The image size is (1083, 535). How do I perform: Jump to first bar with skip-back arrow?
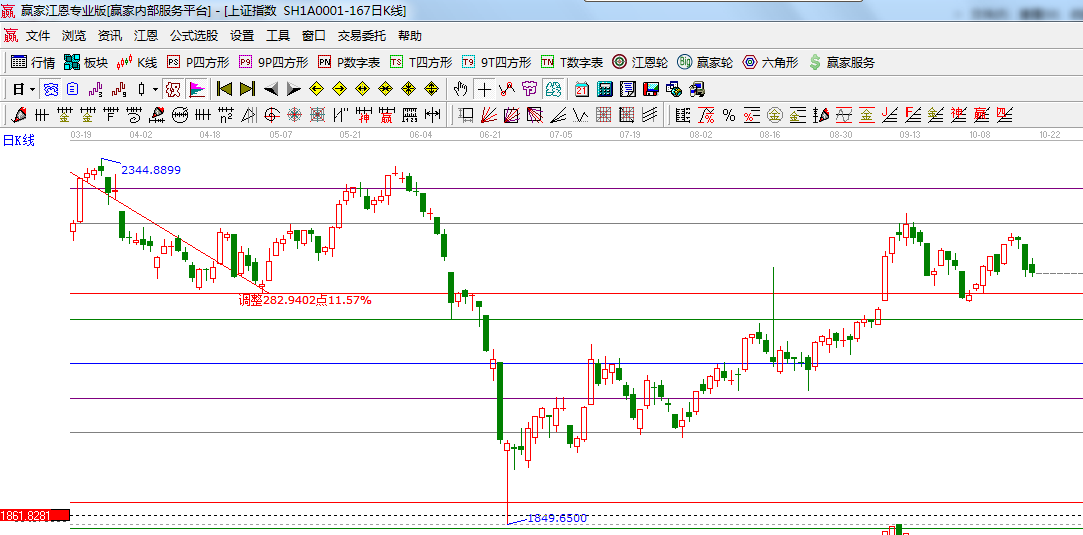(x=224, y=89)
